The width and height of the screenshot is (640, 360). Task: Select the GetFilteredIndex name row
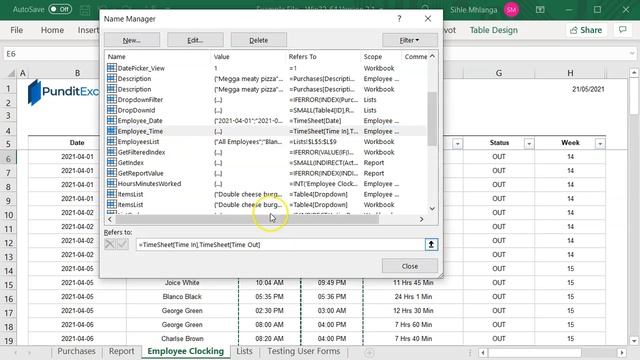click(265, 152)
